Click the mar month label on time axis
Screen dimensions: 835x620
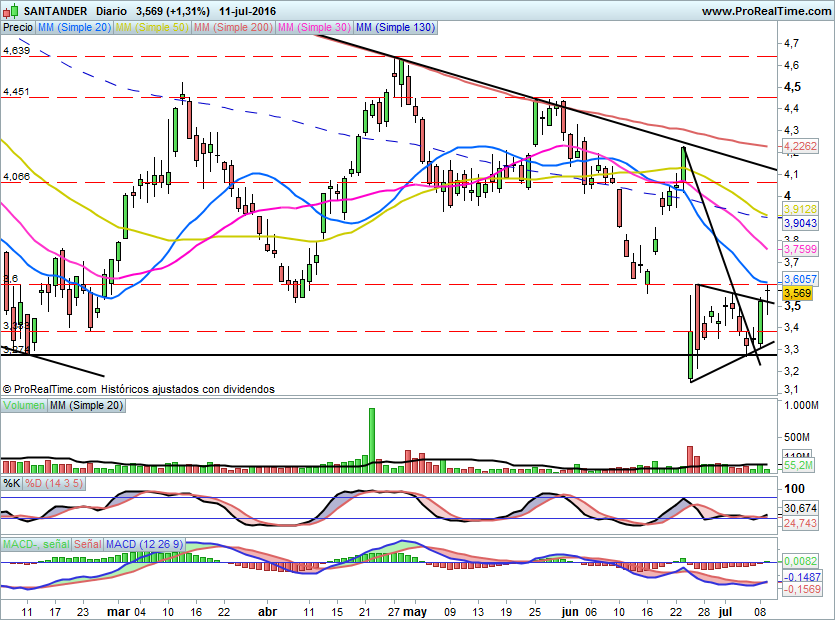(118, 611)
